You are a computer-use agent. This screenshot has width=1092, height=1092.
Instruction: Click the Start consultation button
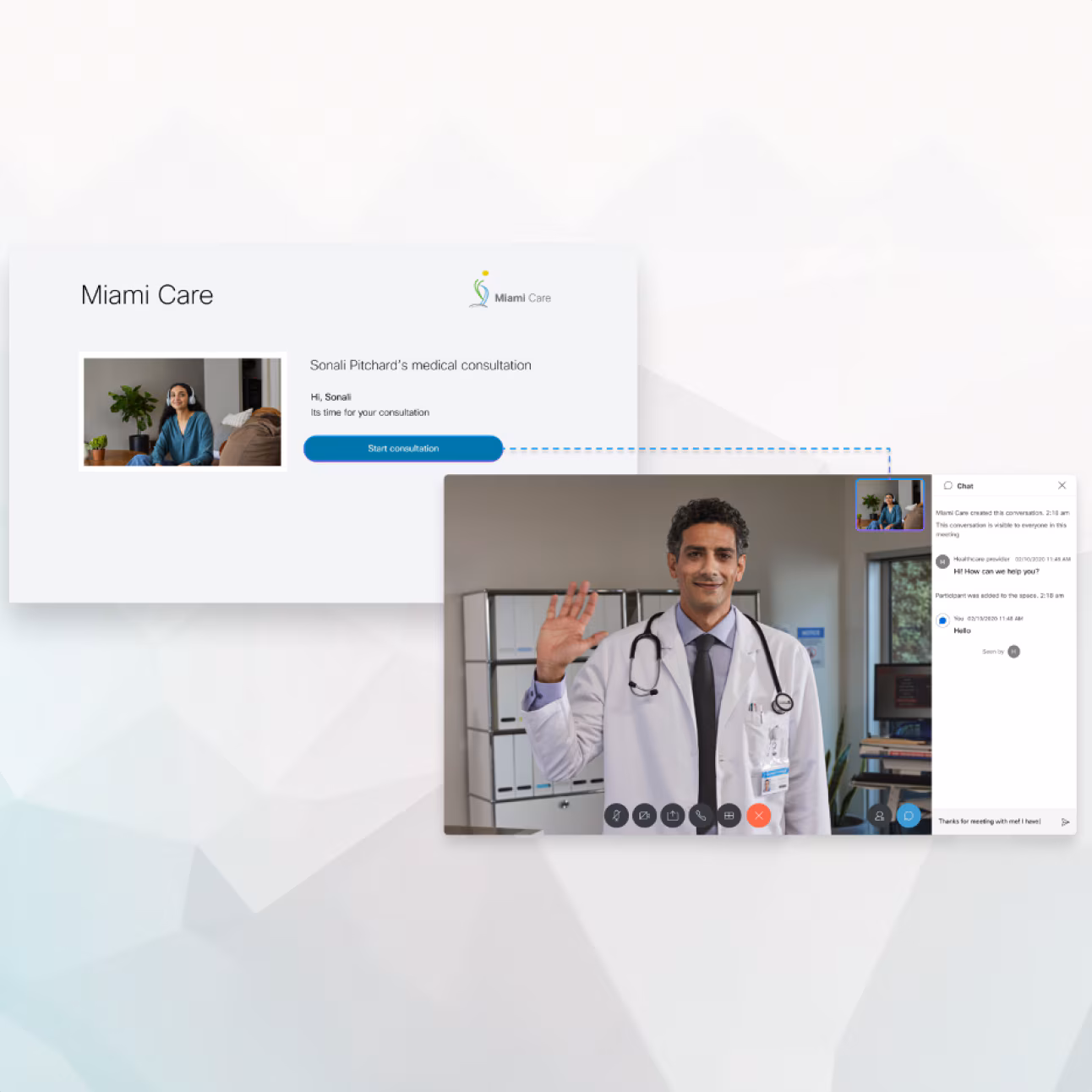click(x=403, y=449)
